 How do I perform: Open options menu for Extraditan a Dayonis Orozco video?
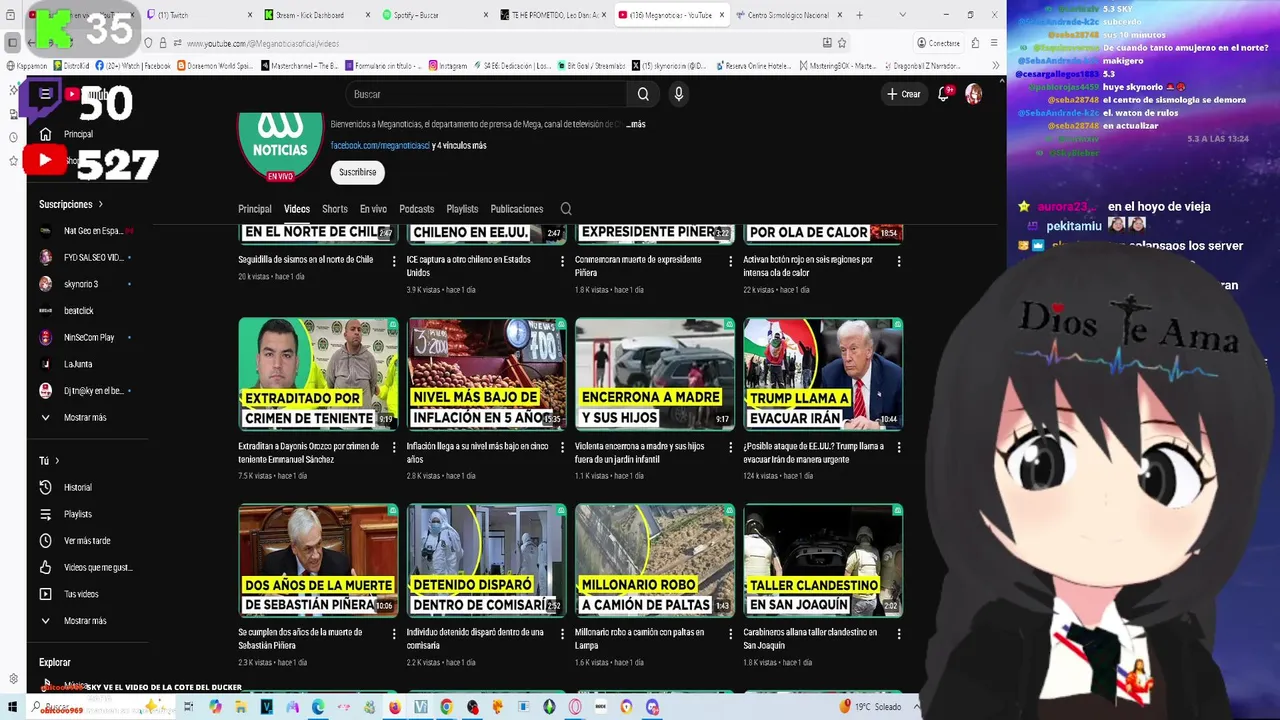click(x=393, y=447)
